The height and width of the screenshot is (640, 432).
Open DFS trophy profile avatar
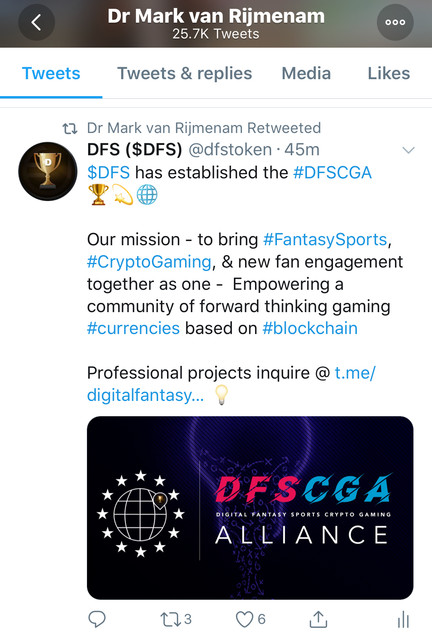coord(48,171)
